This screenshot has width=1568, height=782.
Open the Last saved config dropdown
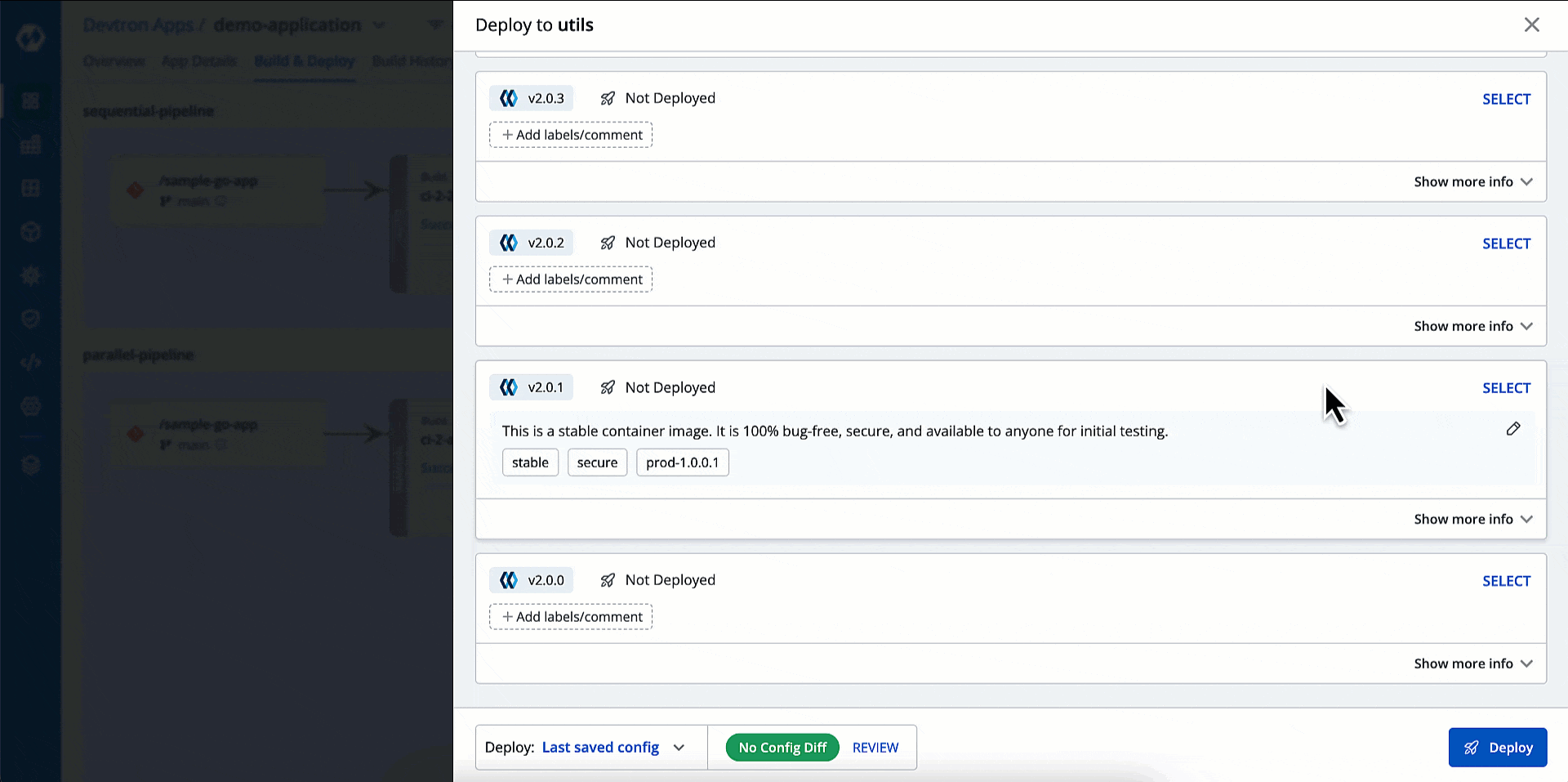click(612, 748)
